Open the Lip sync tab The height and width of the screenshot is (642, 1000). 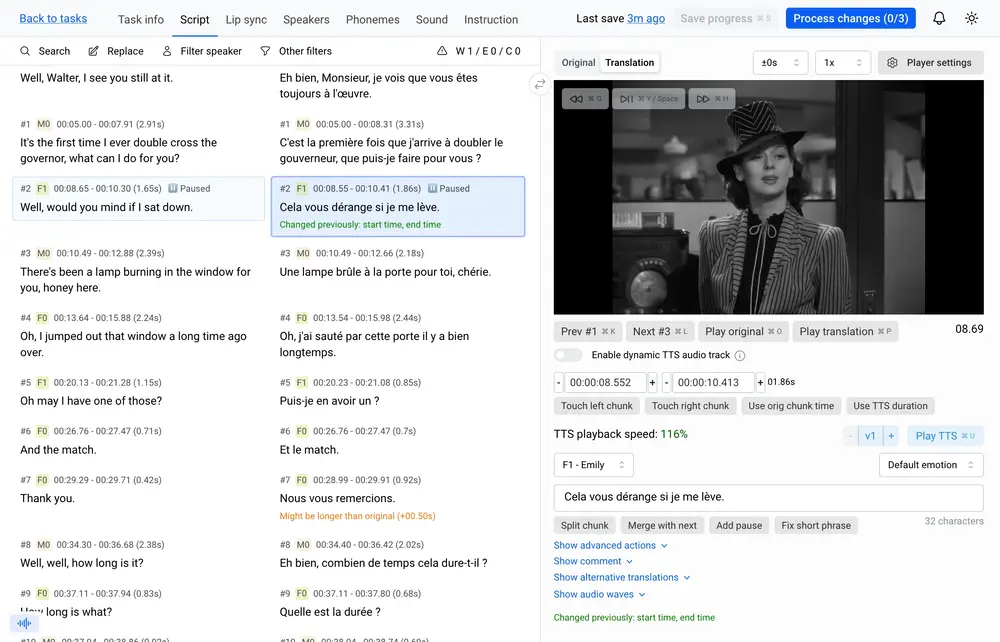point(244,18)
